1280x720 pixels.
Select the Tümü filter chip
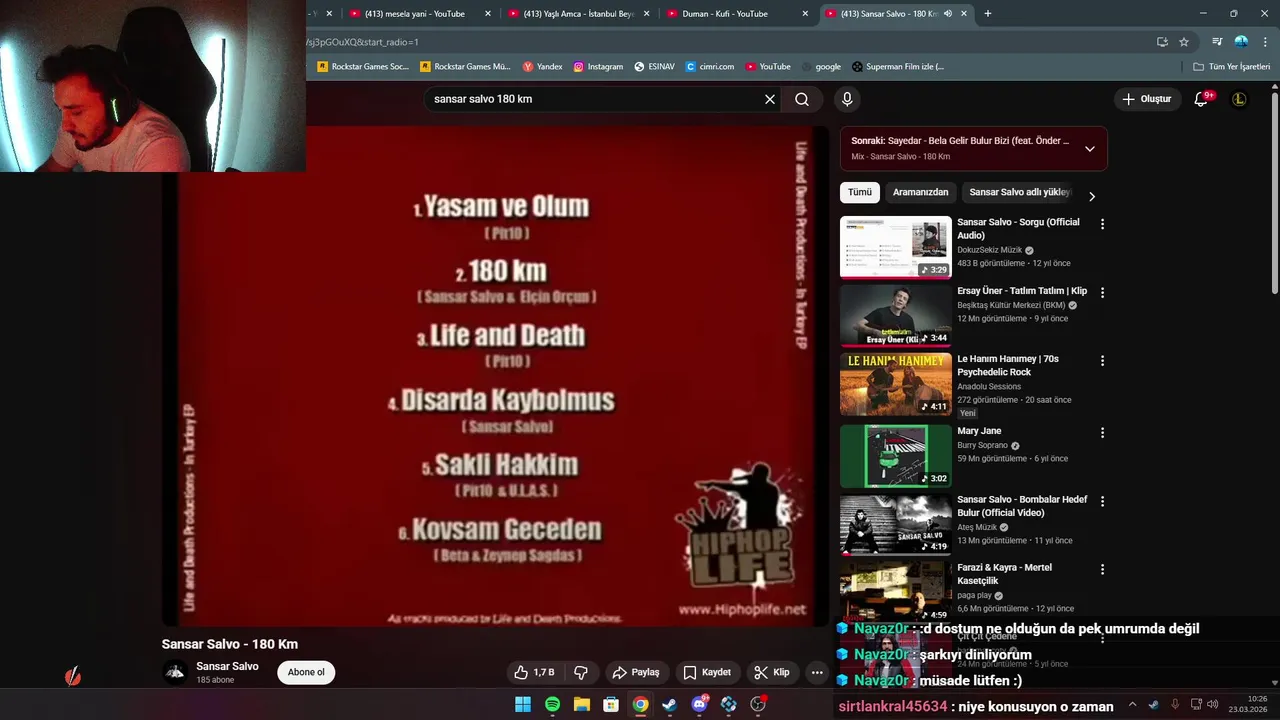click(x=860, y=192)
